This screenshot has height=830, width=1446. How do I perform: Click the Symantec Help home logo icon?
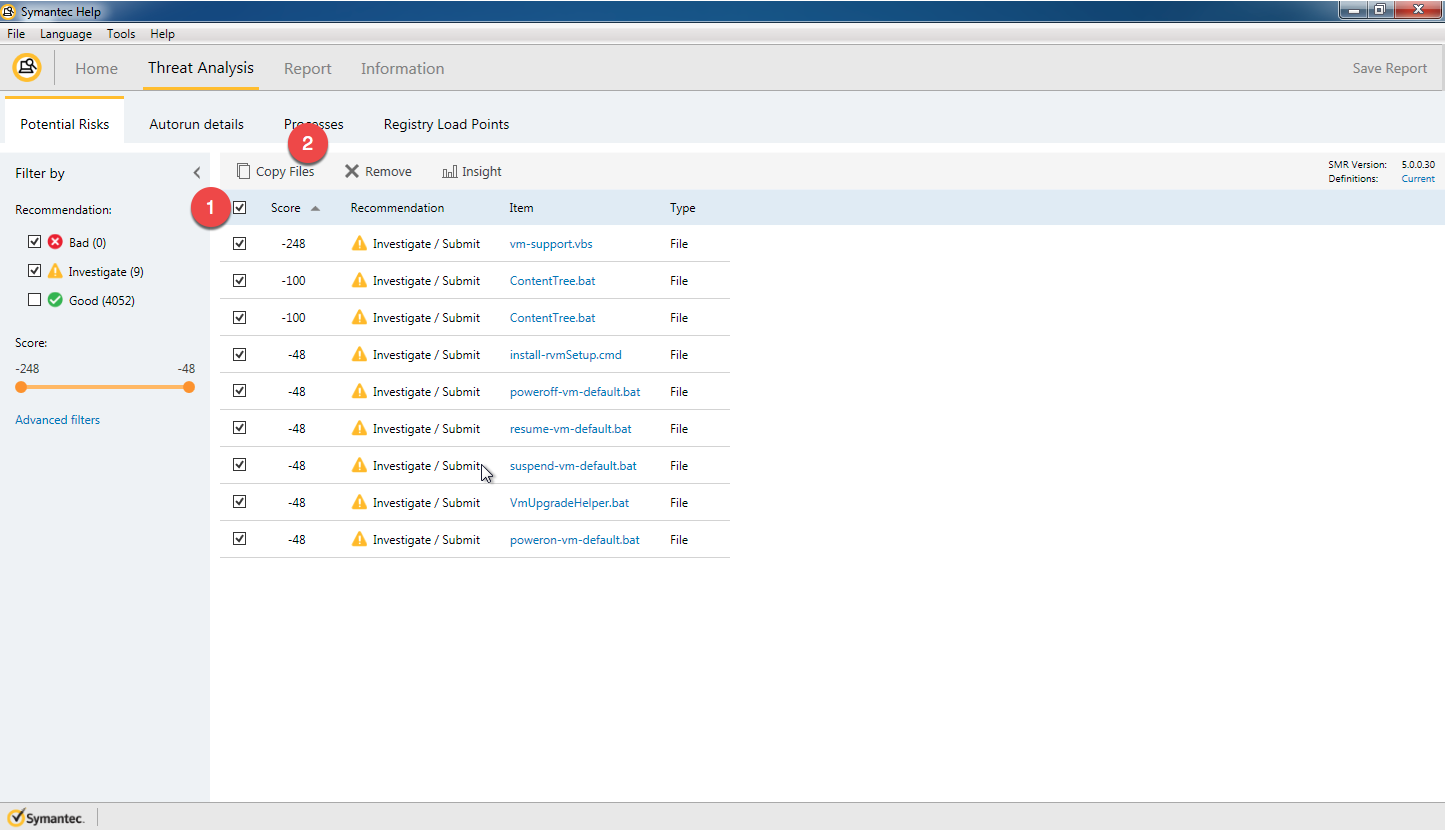point(27,68)
